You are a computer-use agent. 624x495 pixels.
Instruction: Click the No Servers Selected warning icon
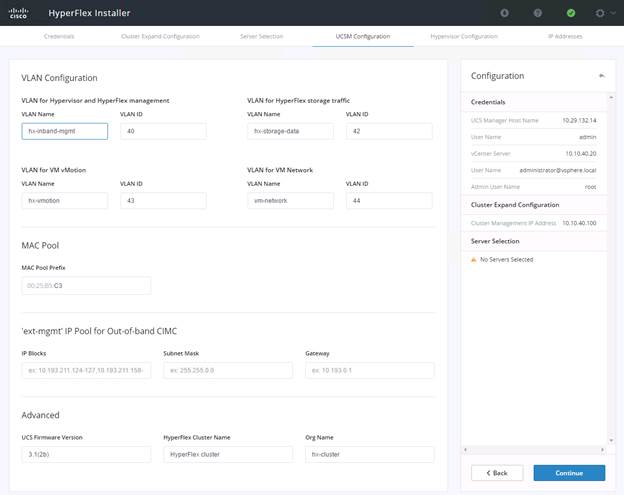point(474,259)
